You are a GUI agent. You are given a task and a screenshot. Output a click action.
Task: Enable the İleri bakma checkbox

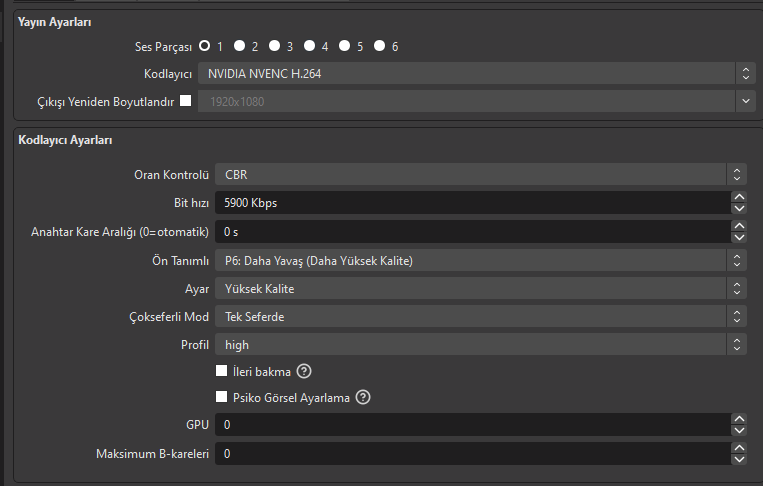[222, 371]
